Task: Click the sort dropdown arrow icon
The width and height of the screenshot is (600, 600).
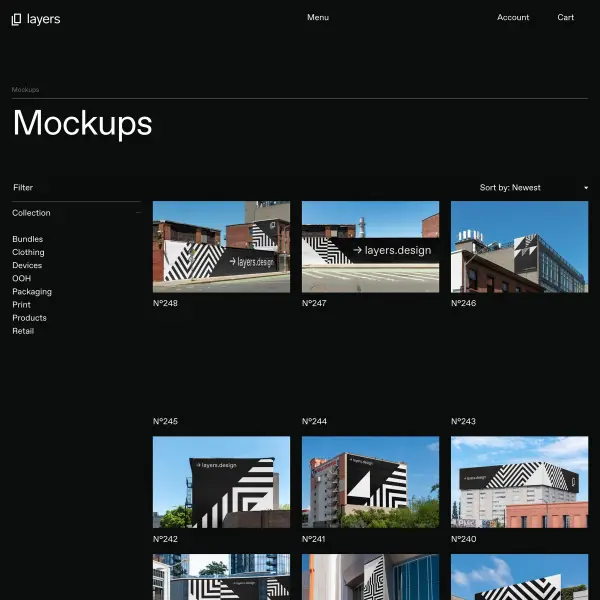Action: tap(586, 188)
